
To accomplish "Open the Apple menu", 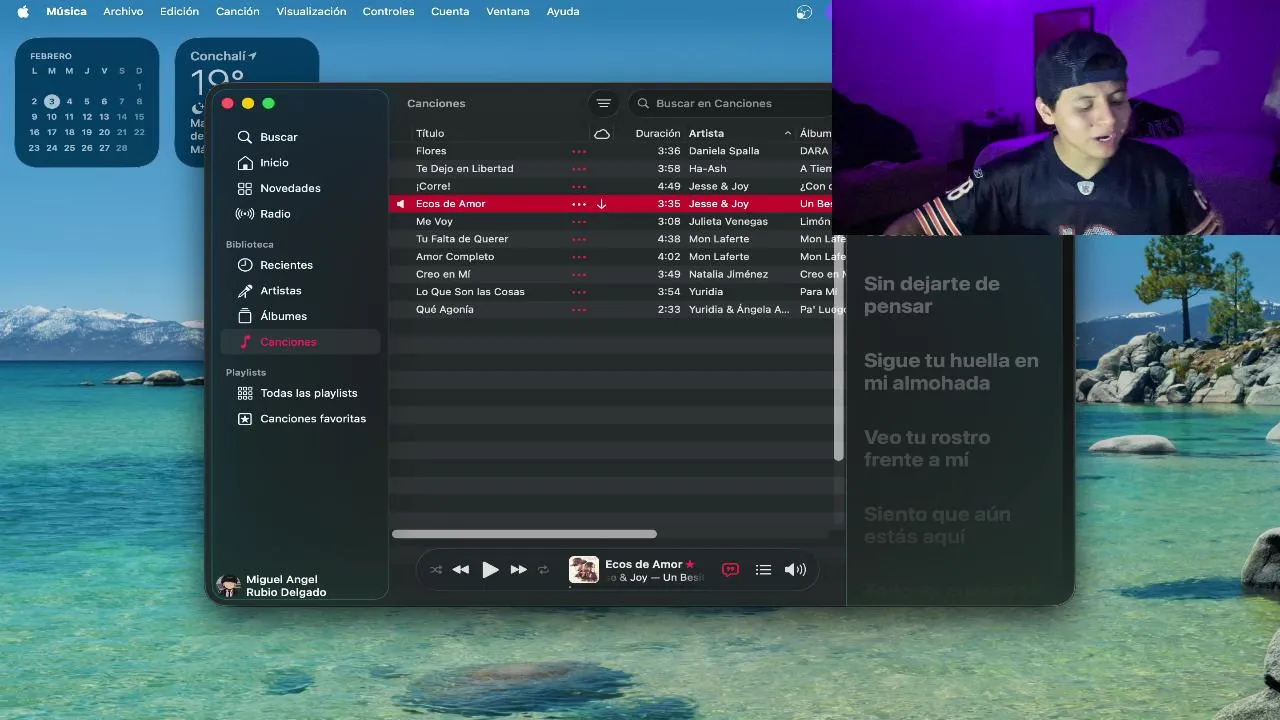I will coord(22,11).
